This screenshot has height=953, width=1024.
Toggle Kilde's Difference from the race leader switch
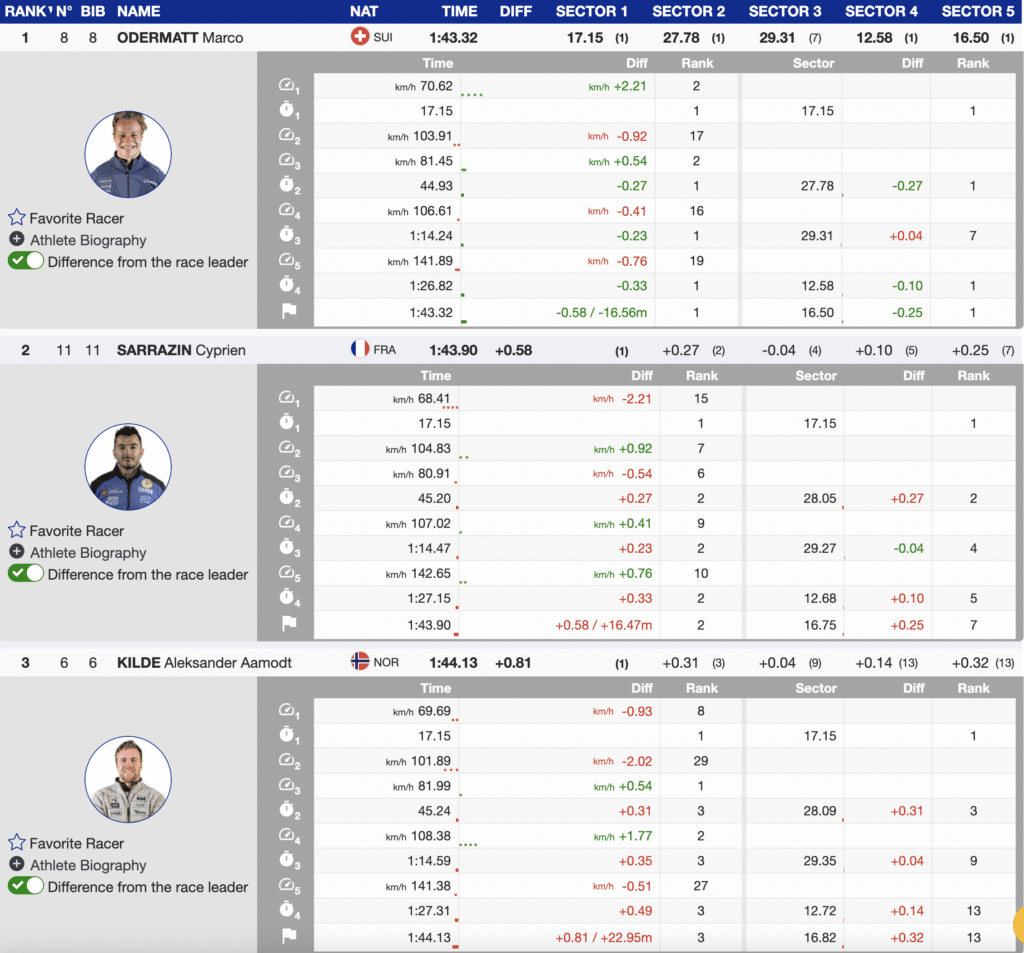[26, 886]
